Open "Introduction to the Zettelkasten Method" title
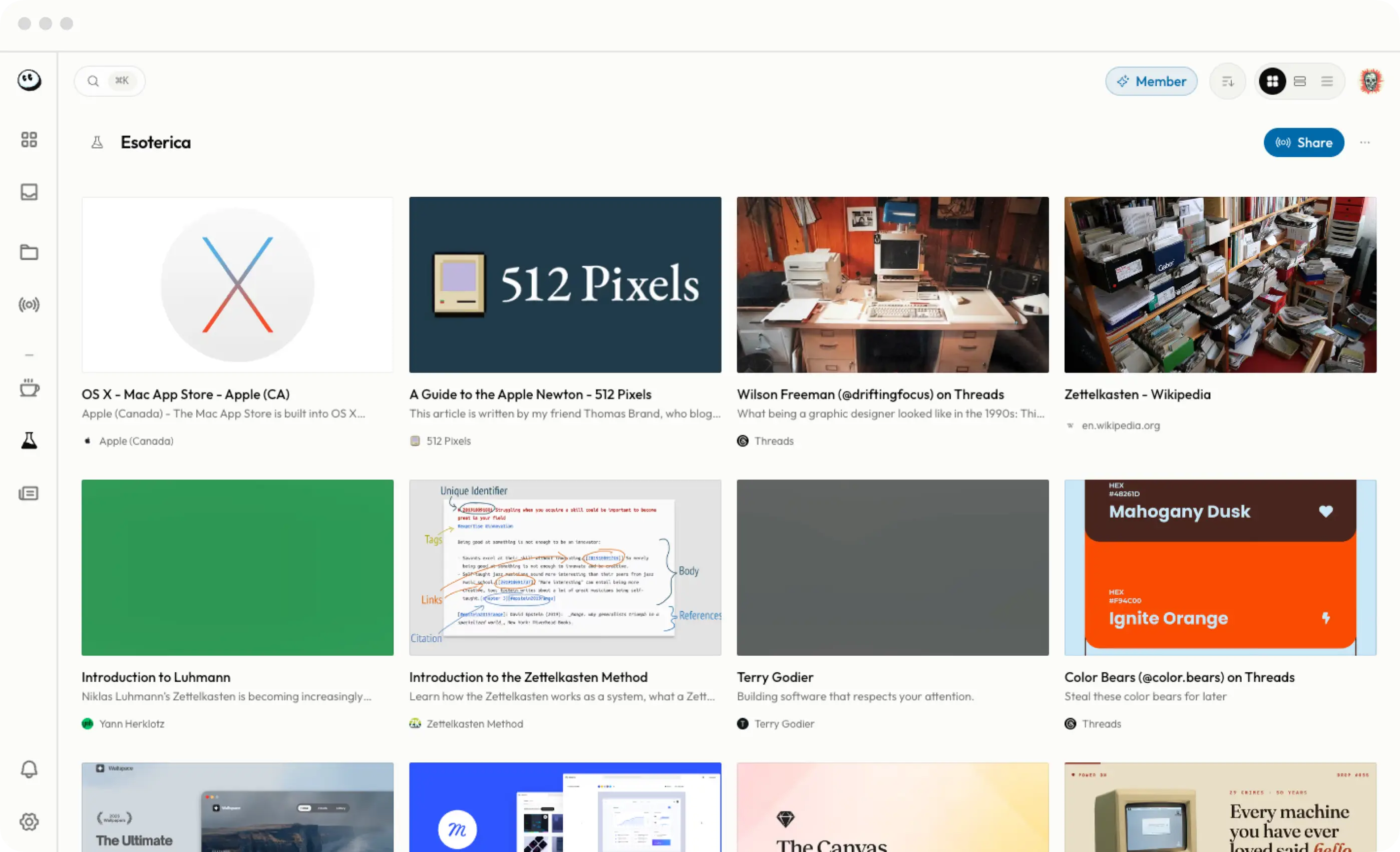1400x852 pixels. [x=528, y=677]
